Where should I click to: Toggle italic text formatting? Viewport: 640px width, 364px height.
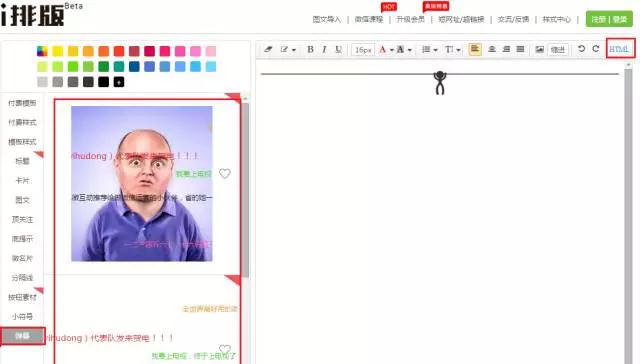[x=324, y=49]
